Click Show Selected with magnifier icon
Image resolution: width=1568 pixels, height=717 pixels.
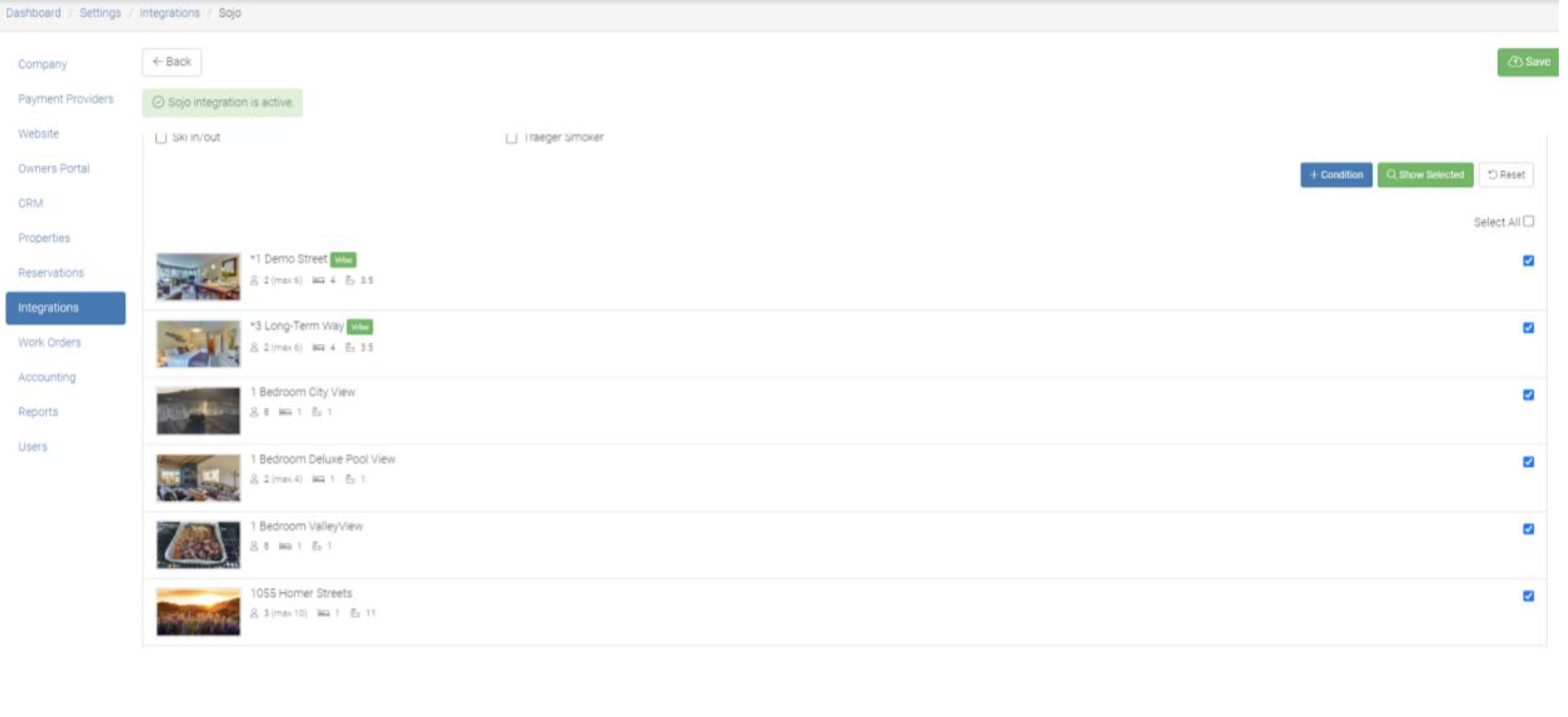pos(1425,175)
